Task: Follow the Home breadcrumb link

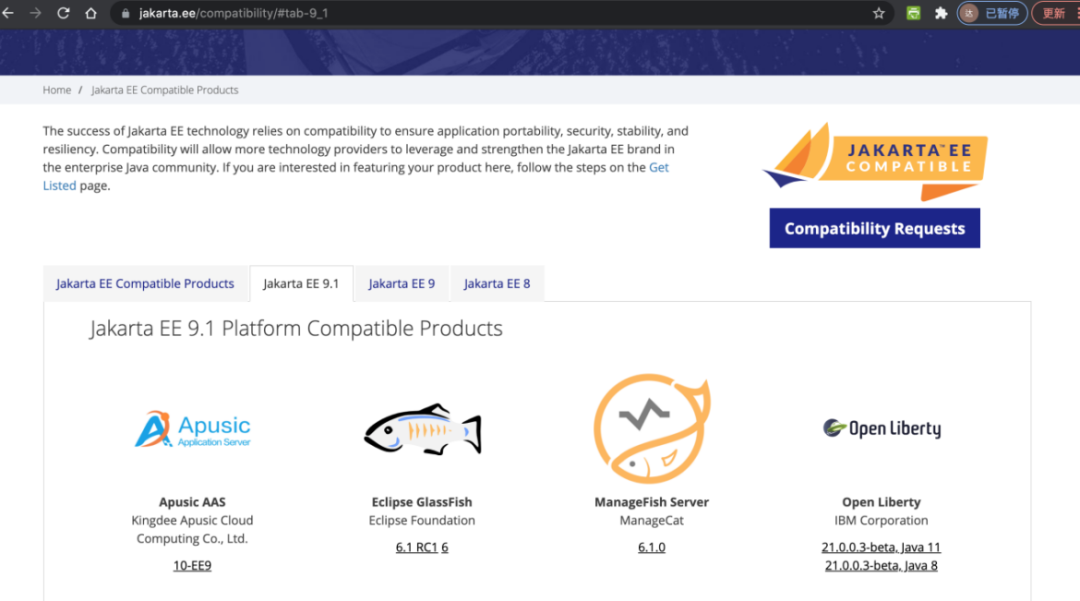Action: click(57, 90)
